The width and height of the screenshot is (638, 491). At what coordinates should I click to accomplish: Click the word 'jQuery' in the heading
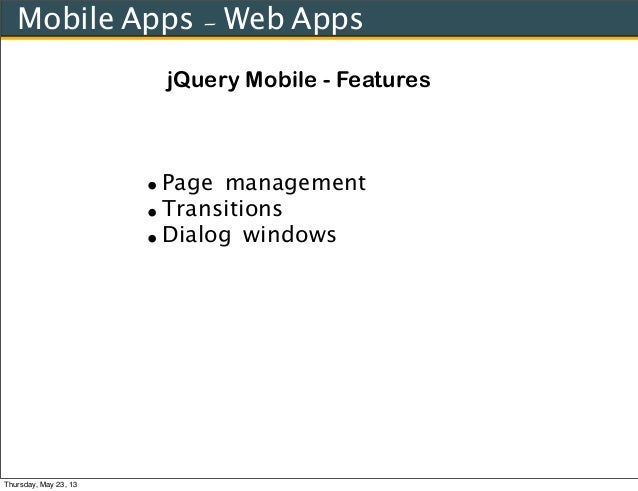tap(203, 80)
